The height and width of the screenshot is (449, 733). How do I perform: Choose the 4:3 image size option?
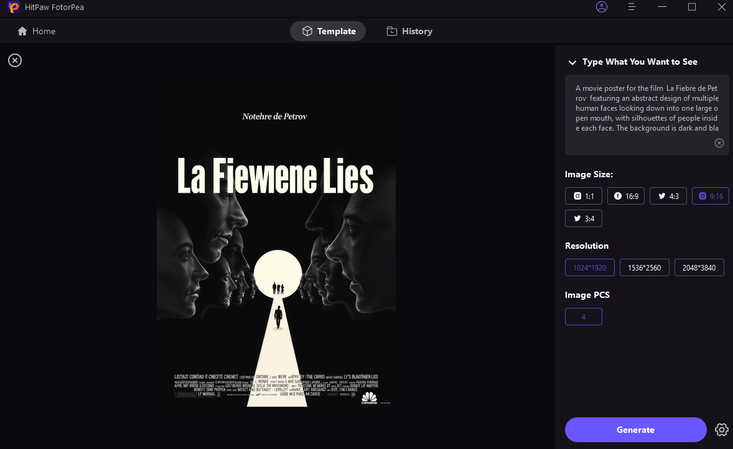[667, 196]
